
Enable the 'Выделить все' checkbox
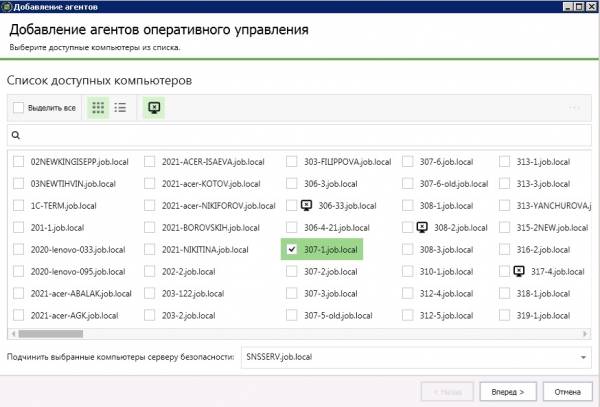click(18, 108)
